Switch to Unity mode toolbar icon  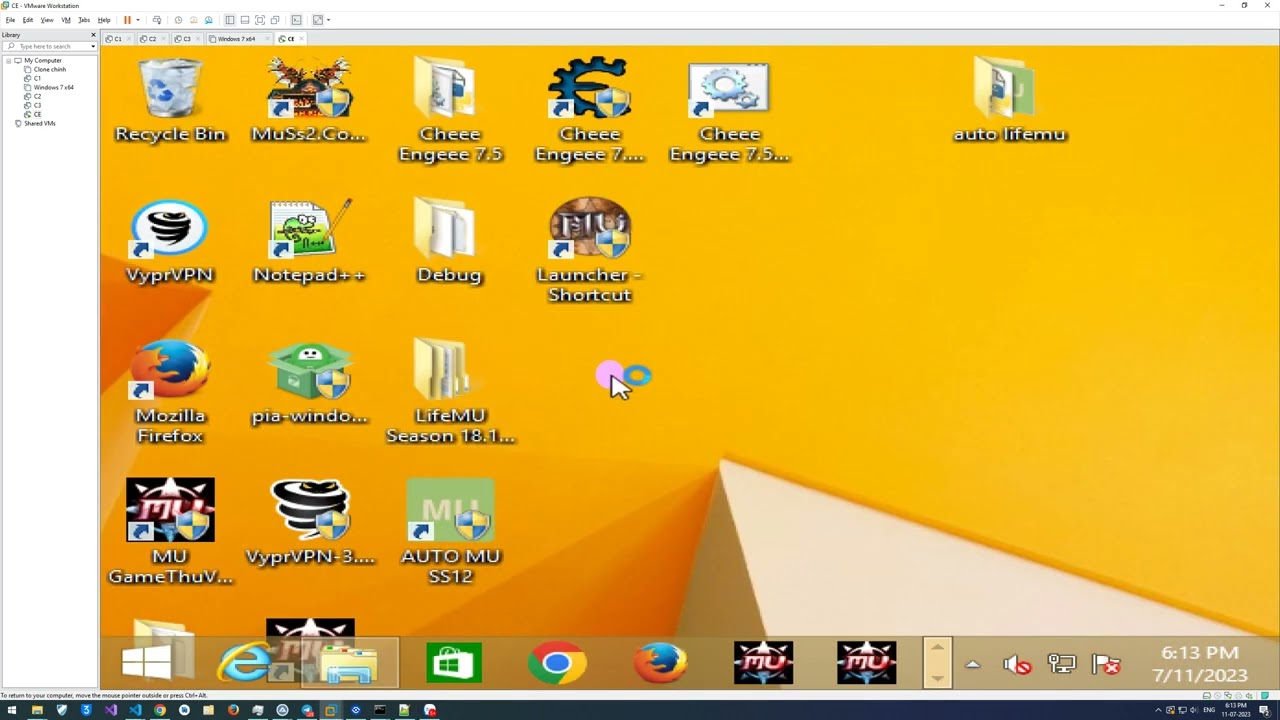(x=275, y=20)
